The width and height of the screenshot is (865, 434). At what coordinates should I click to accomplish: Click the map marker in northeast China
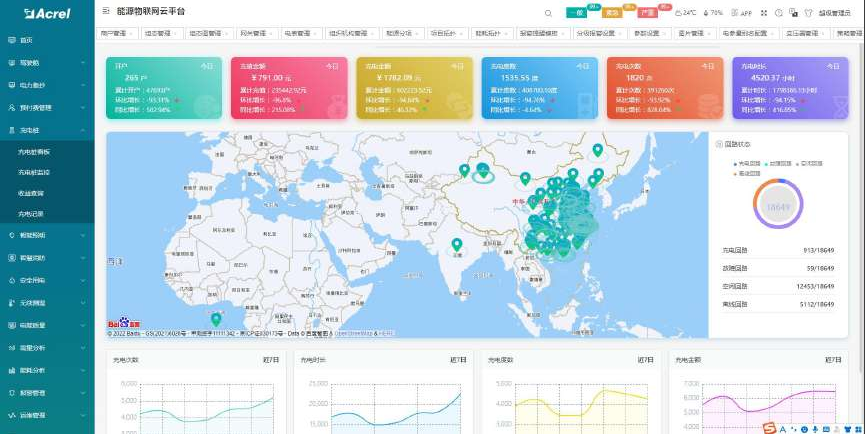pyautogui.click(x=597, y=150)
